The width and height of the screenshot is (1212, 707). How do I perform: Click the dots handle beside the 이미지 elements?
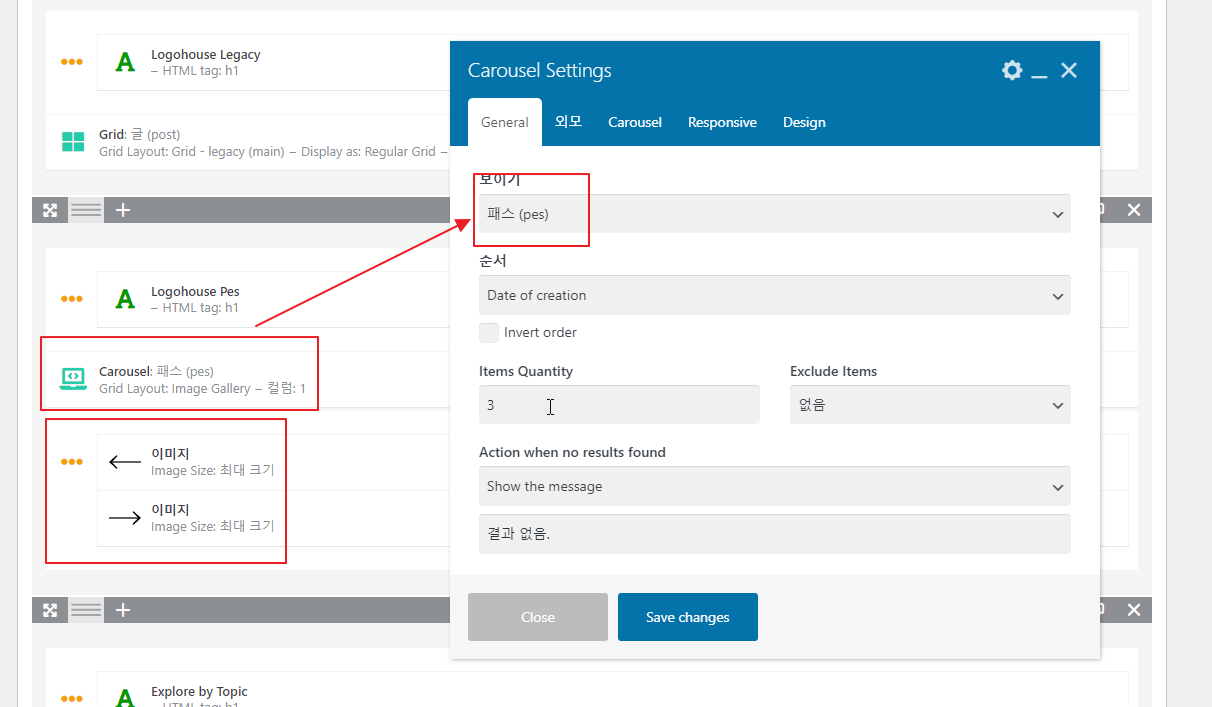pyautogui.click(x=72, y=462)
